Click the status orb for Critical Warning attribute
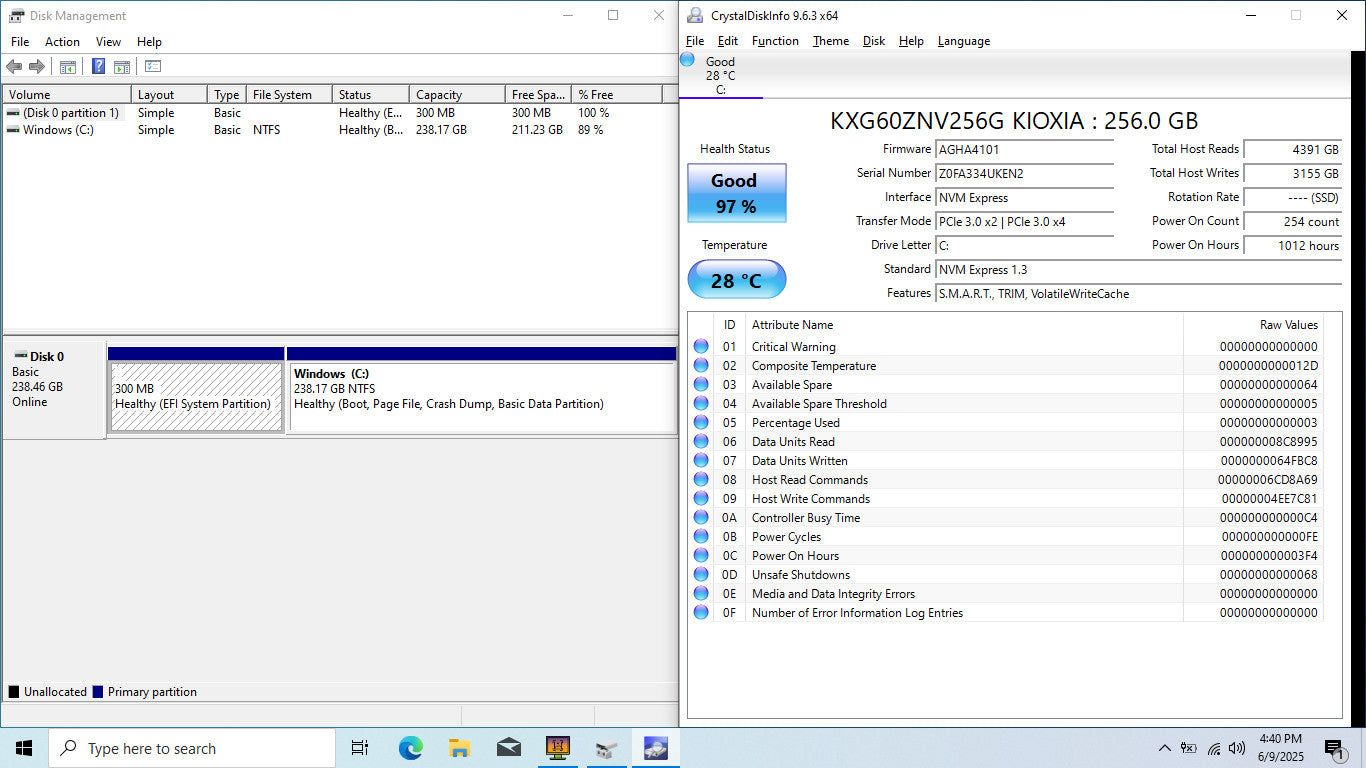The image size is (1366, 768). [x=701, y=347]
